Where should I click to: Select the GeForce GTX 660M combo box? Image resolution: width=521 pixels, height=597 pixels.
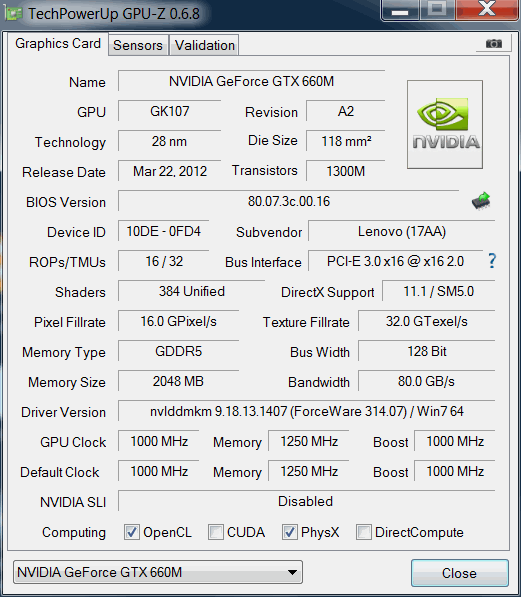tap(158, 572)
